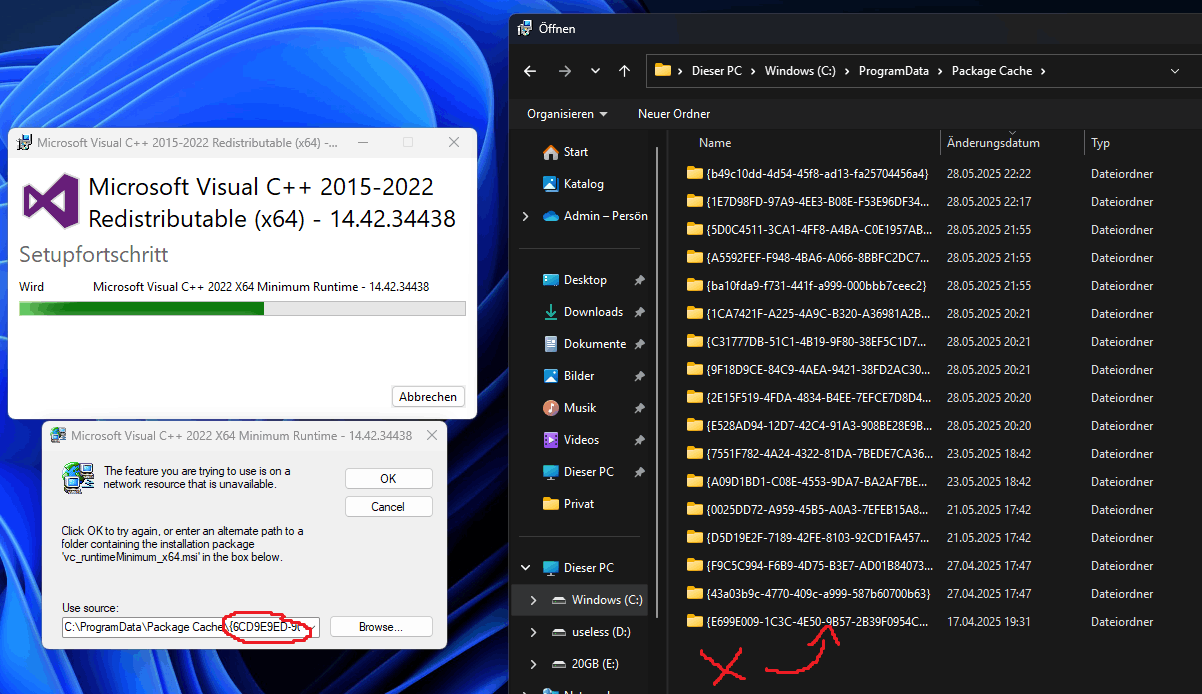The width and height of the screenshot is (1202, 694).
Task: Open the Organisieren menu
Action: (x=567, y=114)
